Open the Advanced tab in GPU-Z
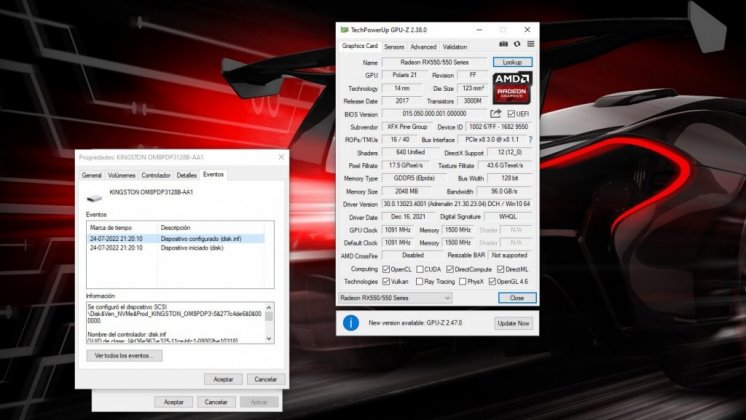 [423, 47]
